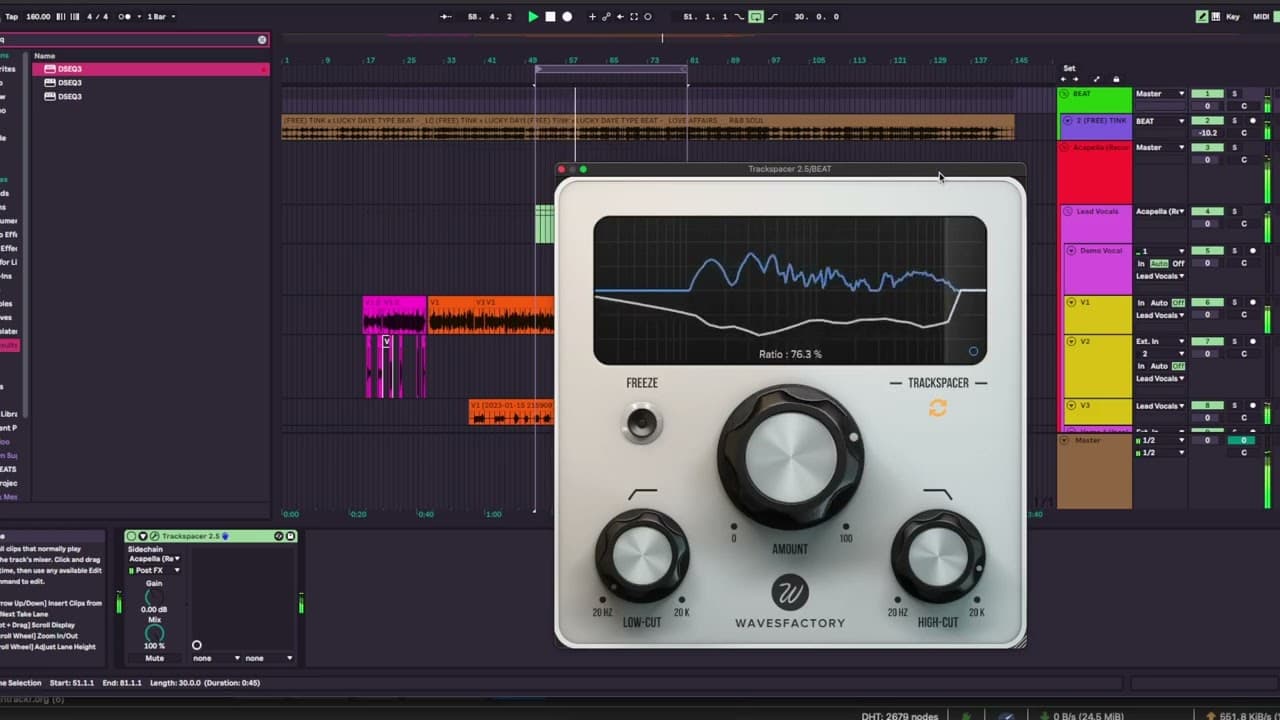Click the Key map mode button
Viewport: 1280px width, 720px height.
(x=1232, y=17)
